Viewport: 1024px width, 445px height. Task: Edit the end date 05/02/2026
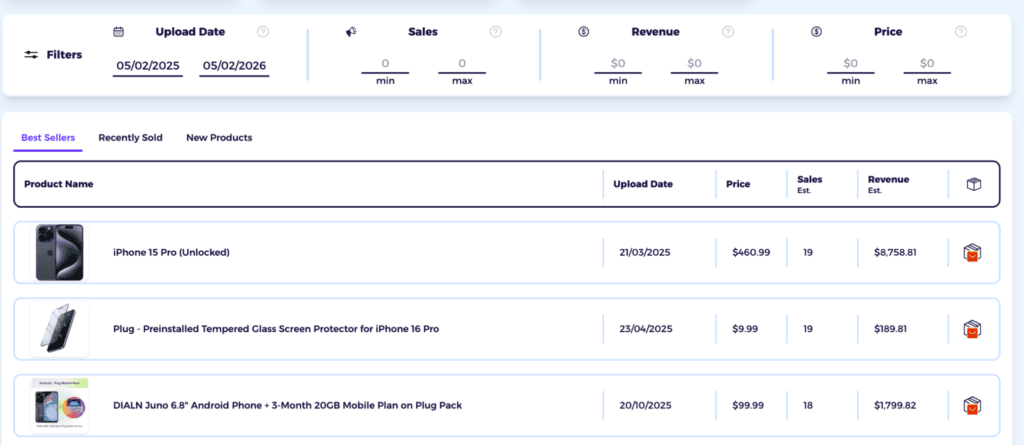coord(234,65)
